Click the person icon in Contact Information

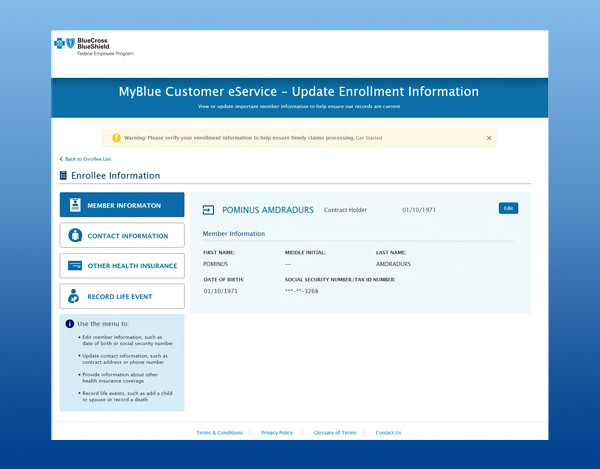[75, 235]
